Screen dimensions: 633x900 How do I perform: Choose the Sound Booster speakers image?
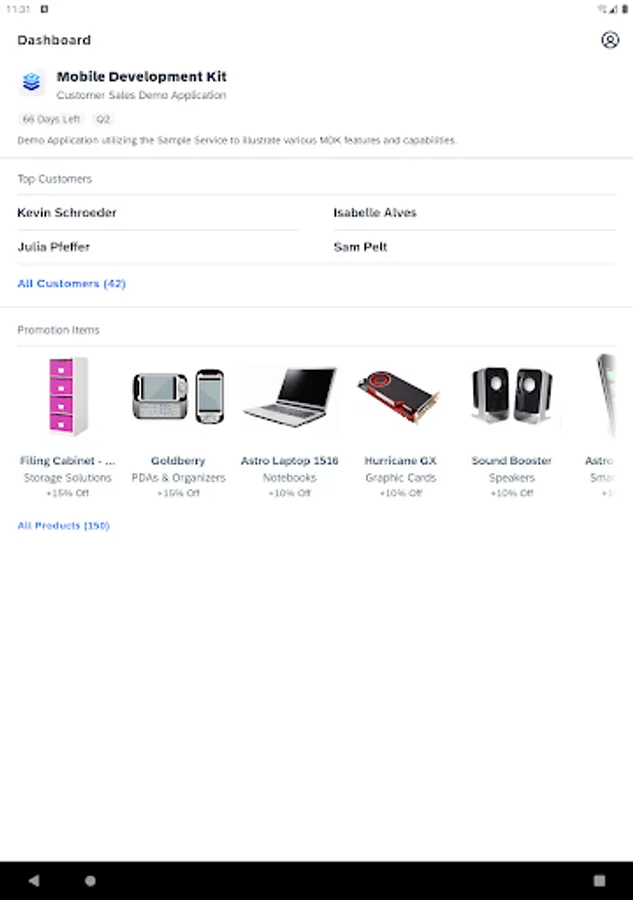(x=511, y=395)
